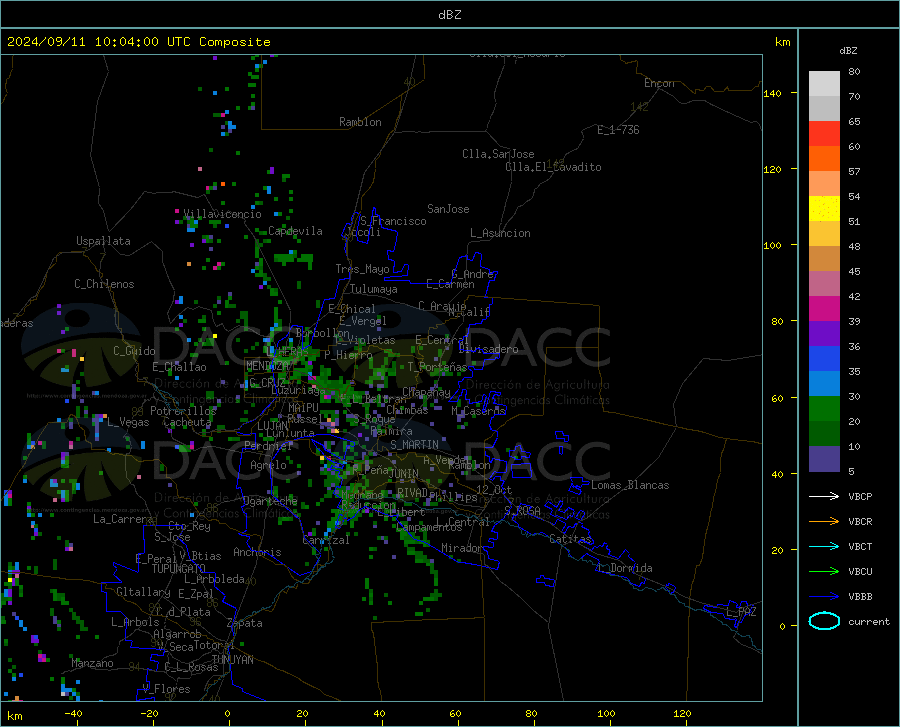This screenshot has height=727, width=900.
Task: Click the 'Tulumaya' place label
Action: [x=374, y=289]
